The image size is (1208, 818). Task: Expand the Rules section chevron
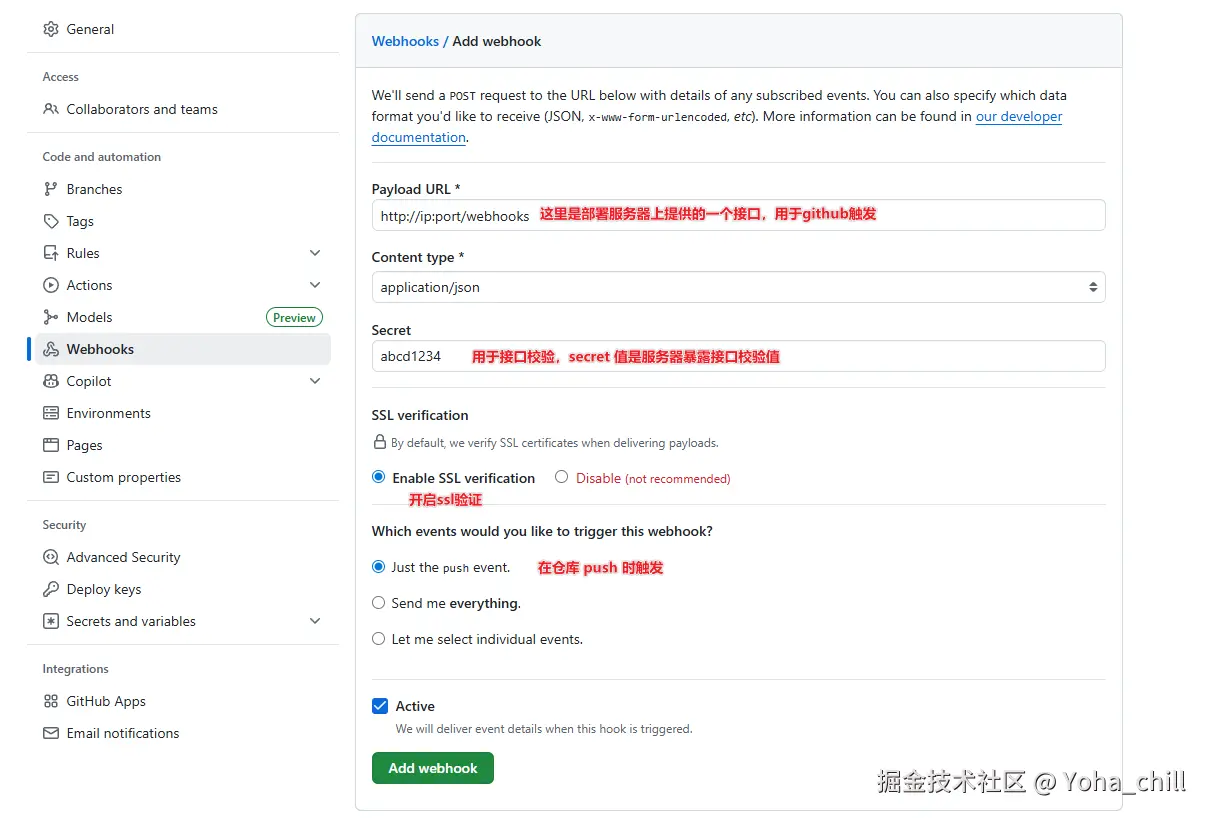point(315,253)
